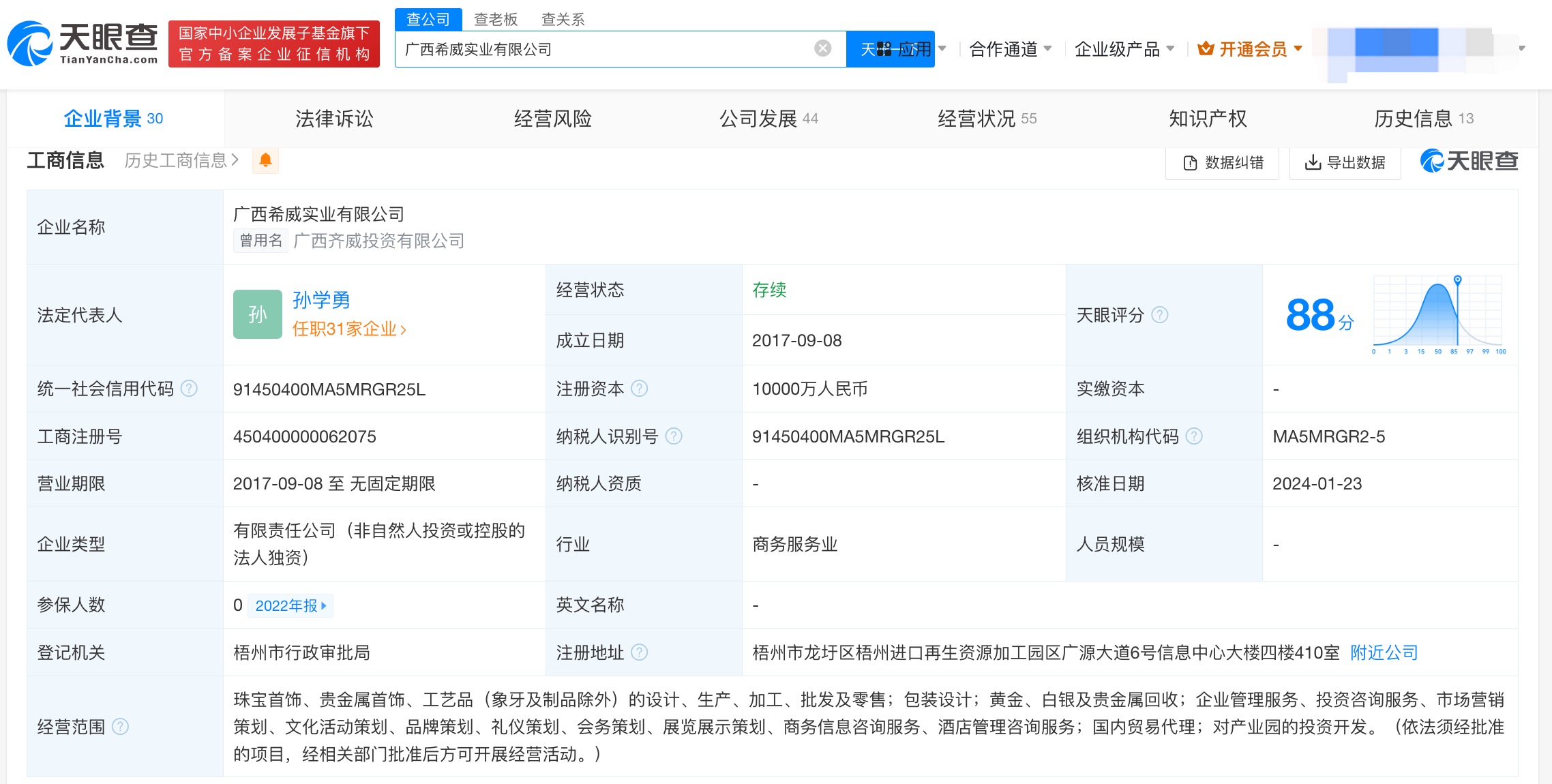Select the 查老板 search tab

pyautogui.click(x=496, y=19)
